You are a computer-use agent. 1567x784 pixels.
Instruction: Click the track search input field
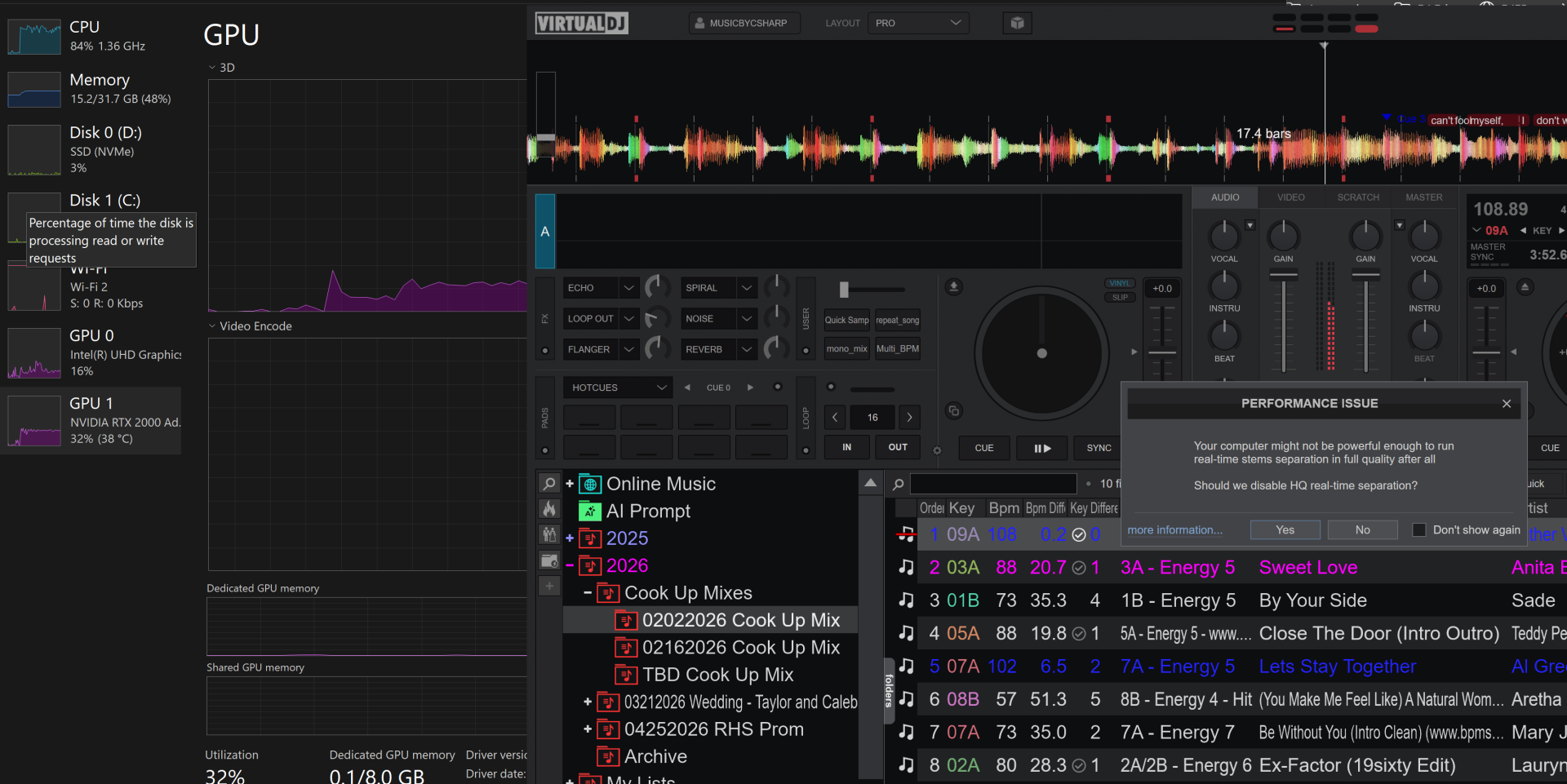point(993,484)
